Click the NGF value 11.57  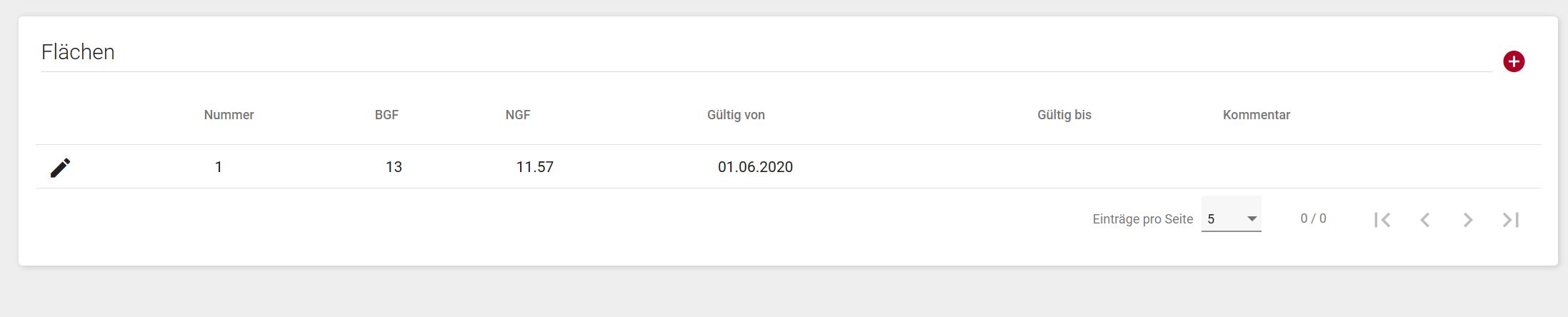[x=534, y=167]
